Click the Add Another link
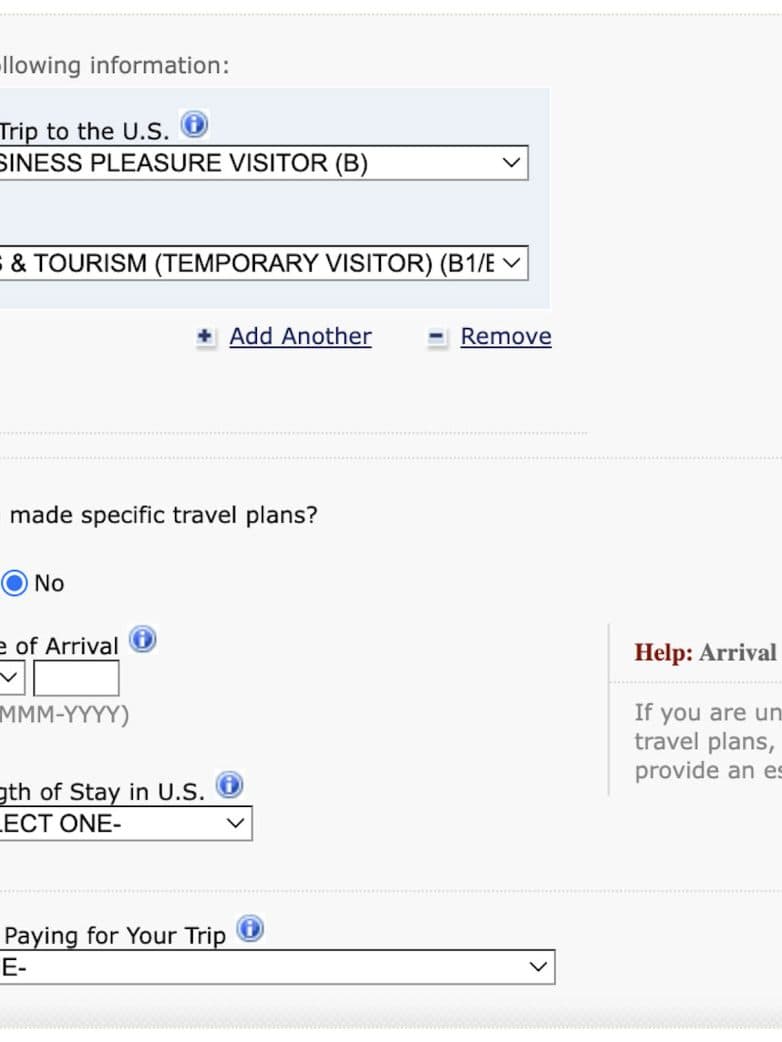Viewport: 782px width, 1042px height. (x=300, y=337)
